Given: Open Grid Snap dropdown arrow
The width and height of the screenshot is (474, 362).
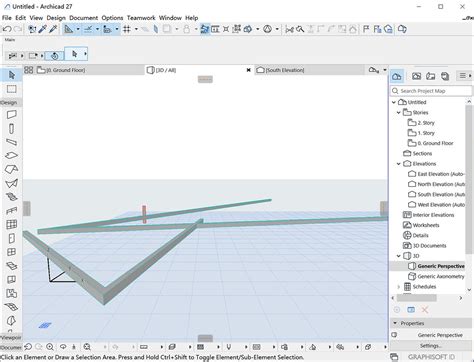Looking at the screenshot, I should (x=136, y=29).
